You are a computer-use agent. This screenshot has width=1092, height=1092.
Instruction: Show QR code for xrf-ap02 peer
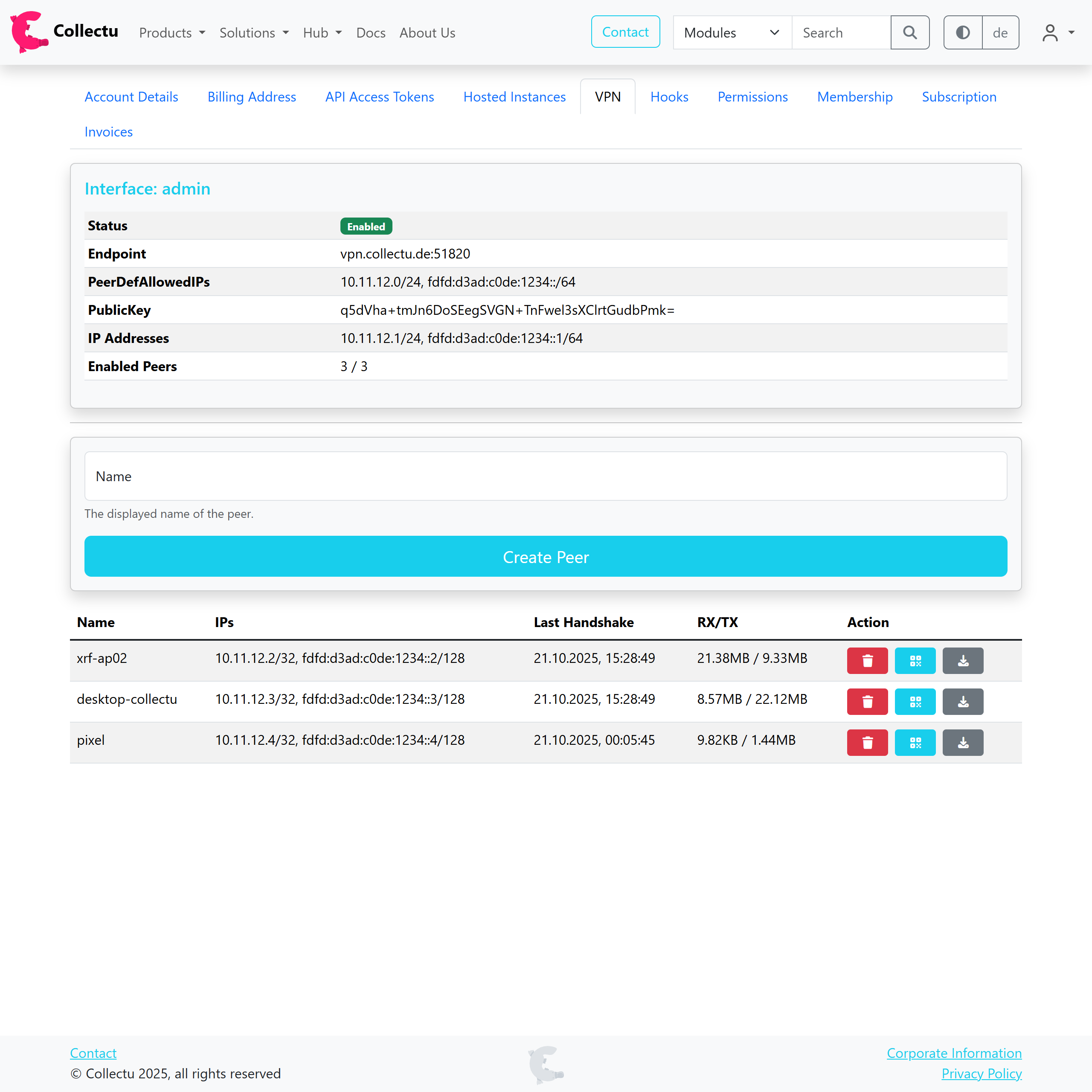pyautogui.click(x=915, y=661)
